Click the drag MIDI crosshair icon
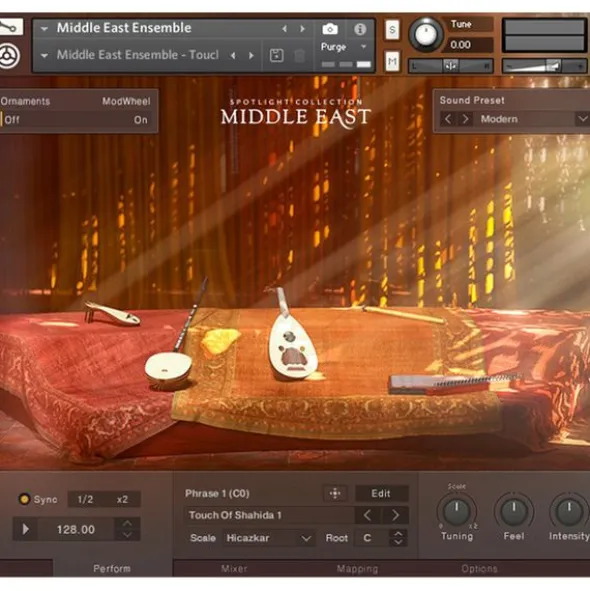Viewport: 590px width, 591px height. 335,493
